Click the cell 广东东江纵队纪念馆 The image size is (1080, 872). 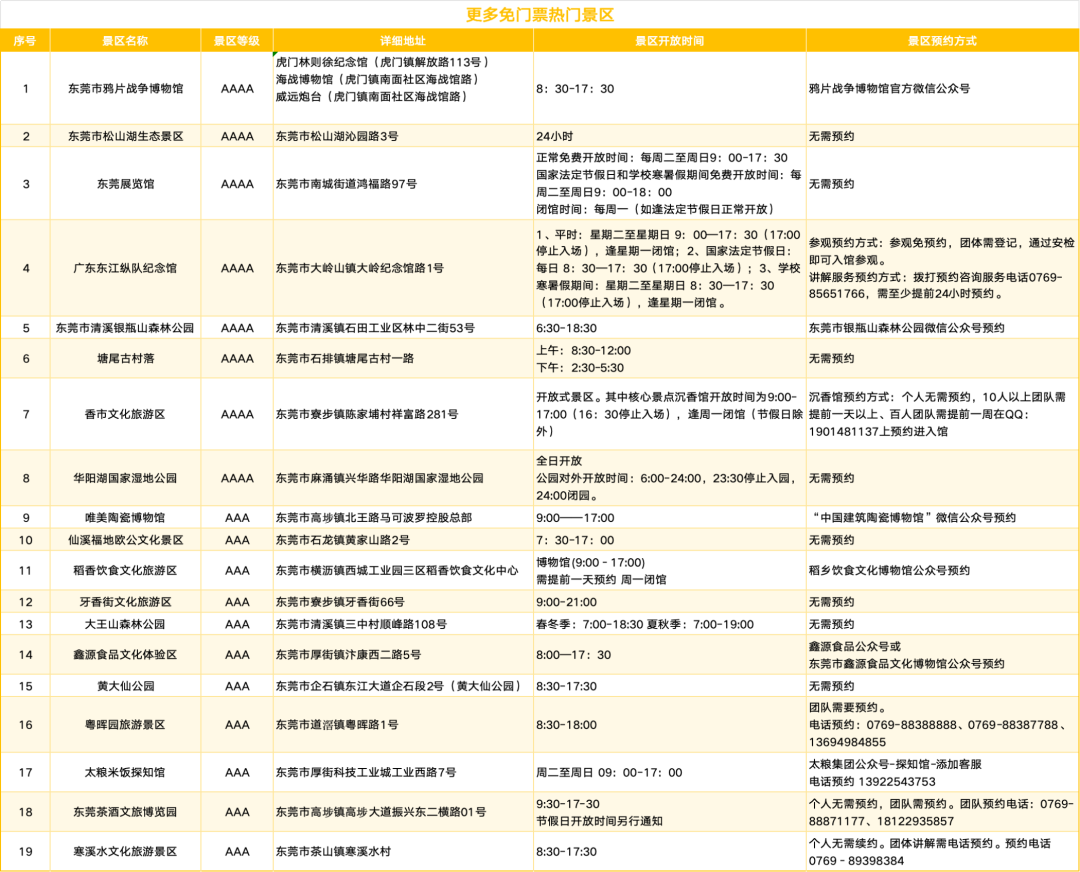click(x=125, y=268)
